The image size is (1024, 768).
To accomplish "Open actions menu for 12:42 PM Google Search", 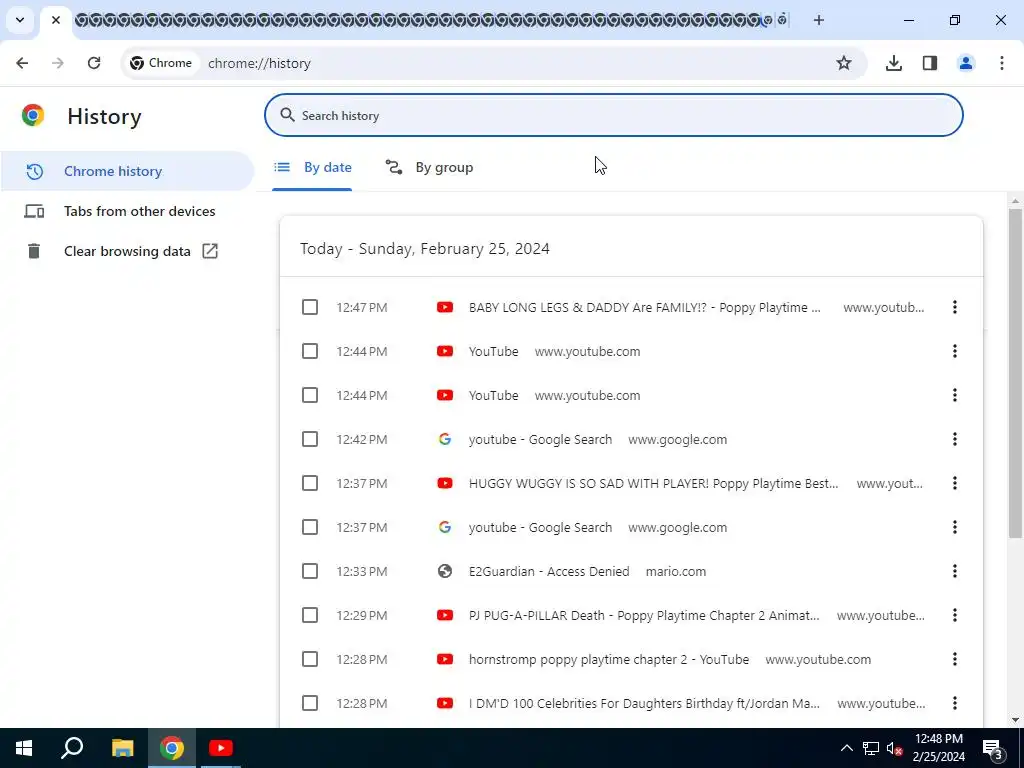I will point(955,440).
